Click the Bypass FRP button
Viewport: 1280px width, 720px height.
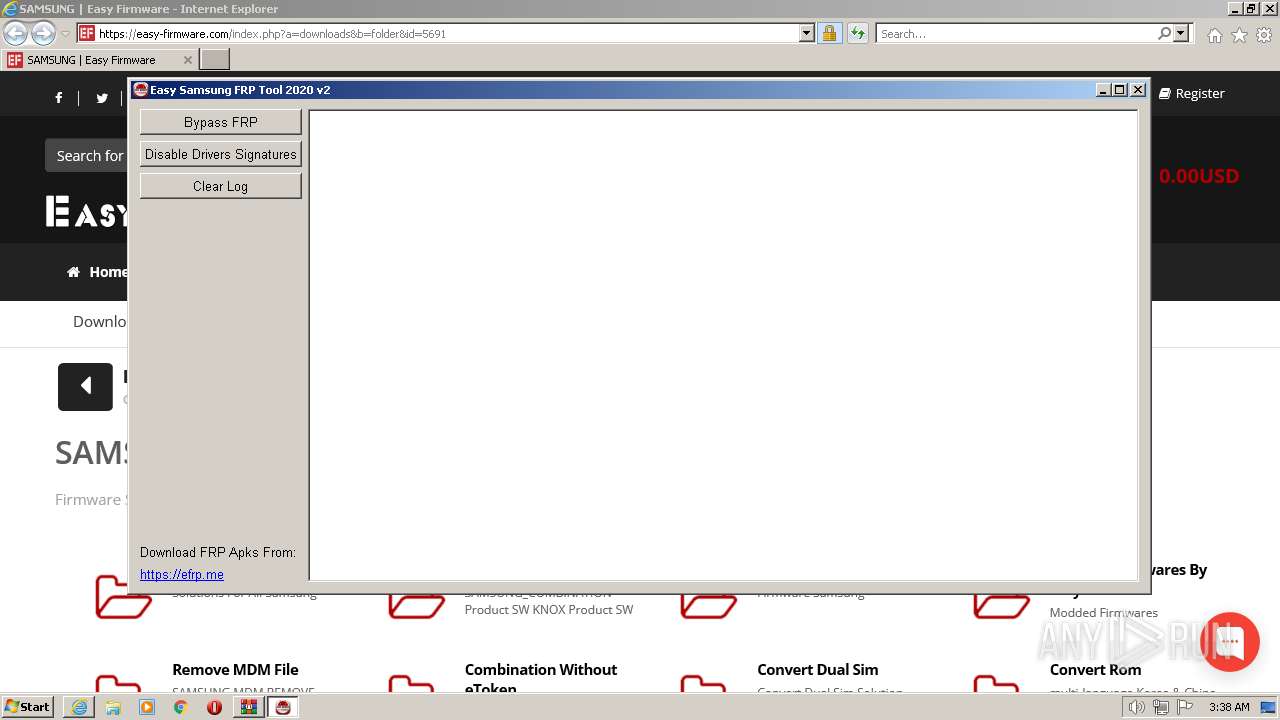(x=220, y=122)
